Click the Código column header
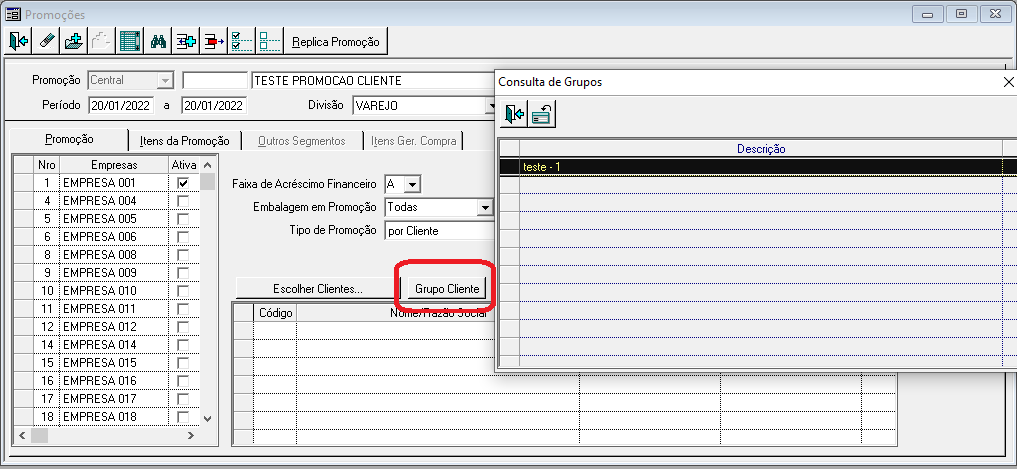This screenshot has width=1017, height=469. (x=276, y=313)
